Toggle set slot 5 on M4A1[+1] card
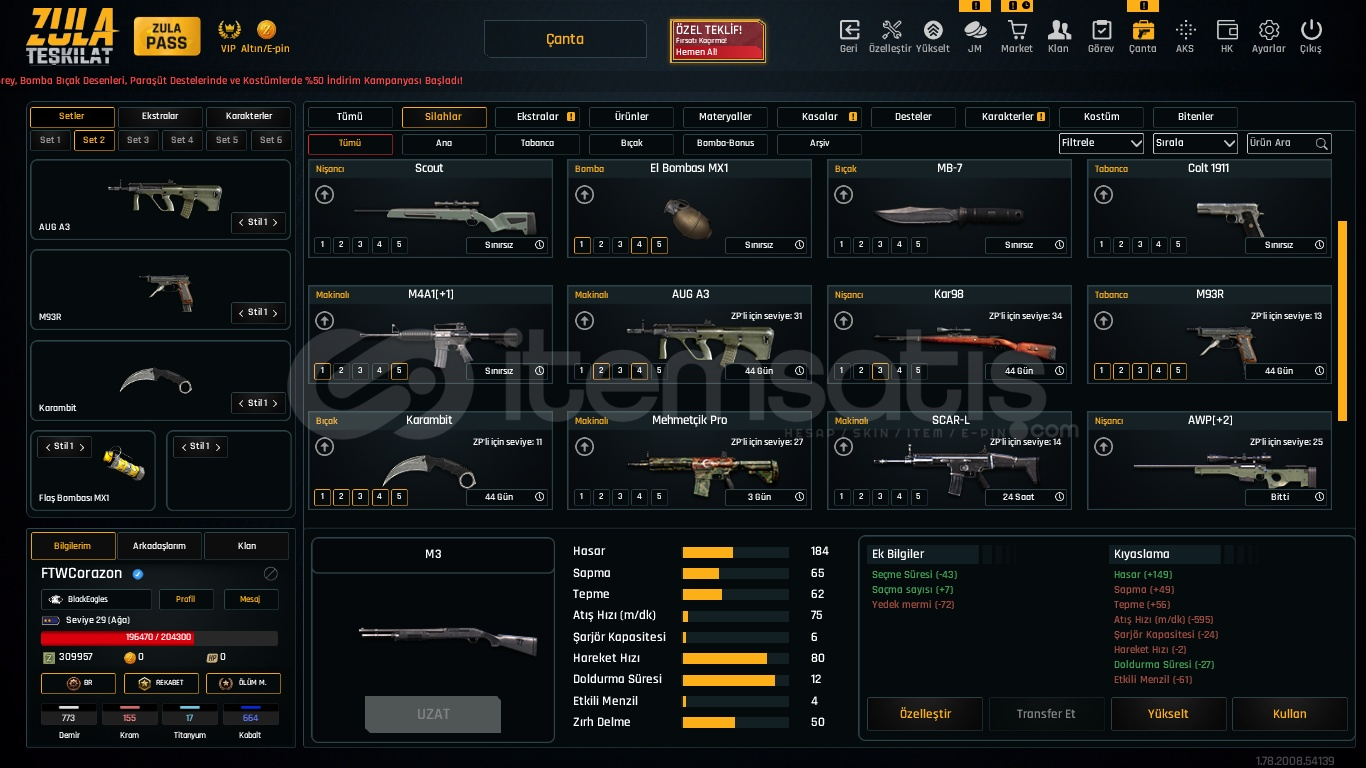 pyautogui.click(x=399, y=371)
